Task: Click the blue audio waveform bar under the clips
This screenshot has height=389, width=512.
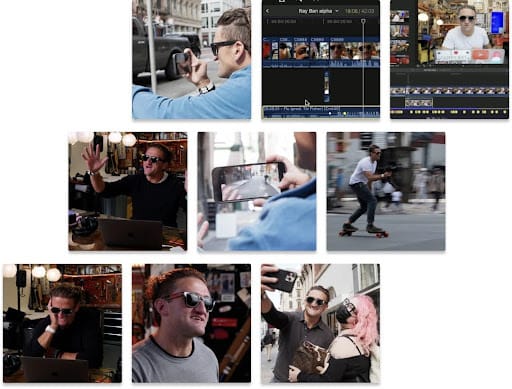Action: pos(321,63)
